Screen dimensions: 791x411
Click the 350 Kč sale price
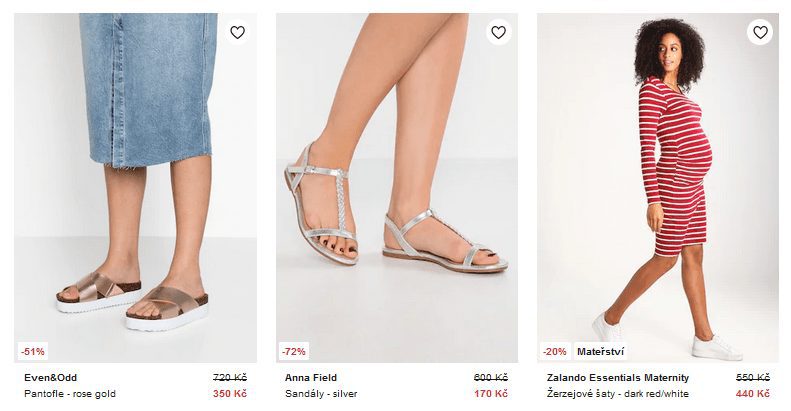click(229, 394)
